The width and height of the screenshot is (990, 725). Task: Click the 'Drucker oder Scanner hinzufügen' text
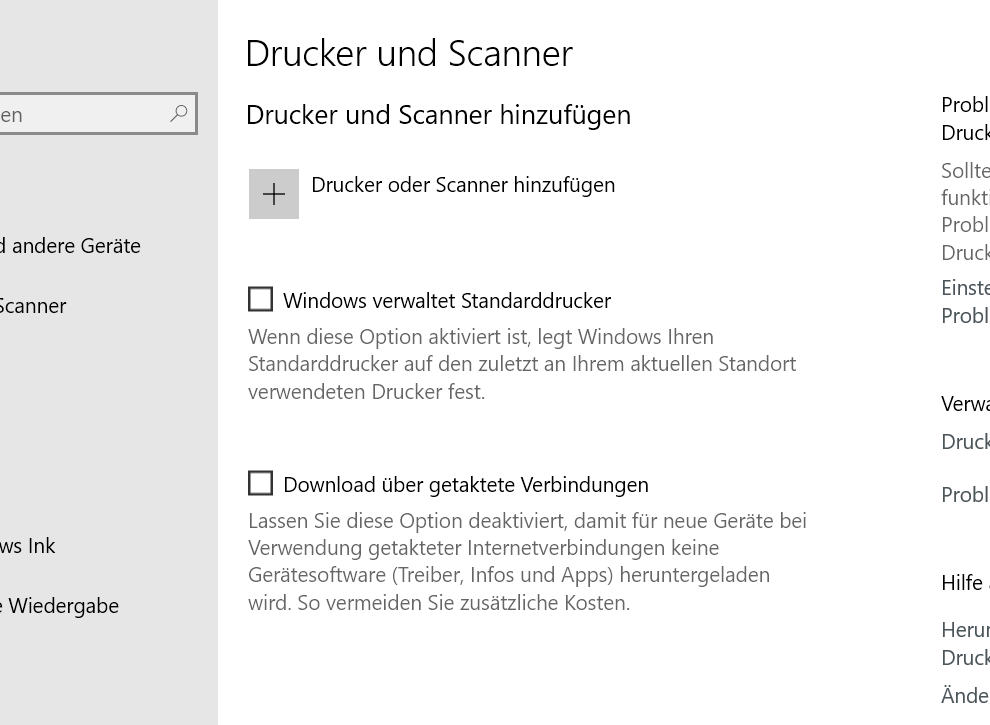(x=463, y=185)
